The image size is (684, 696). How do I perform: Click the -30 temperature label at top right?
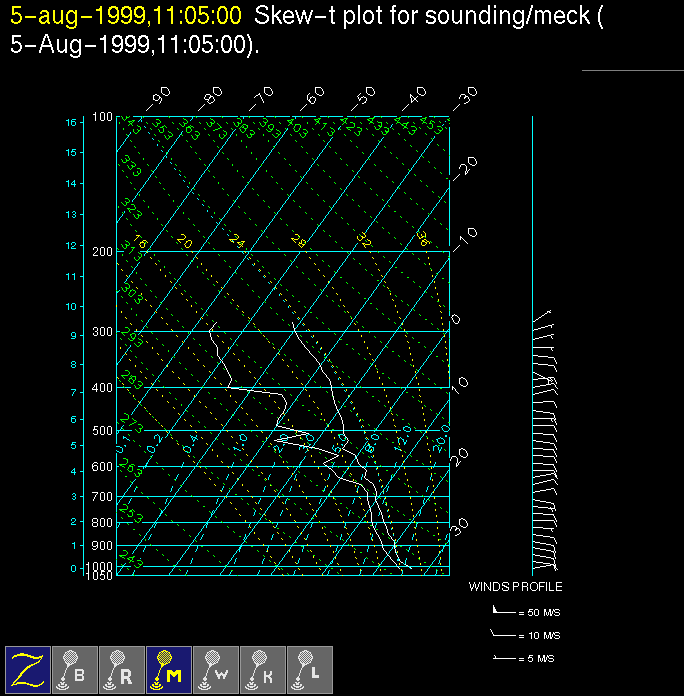coord(464,98)
